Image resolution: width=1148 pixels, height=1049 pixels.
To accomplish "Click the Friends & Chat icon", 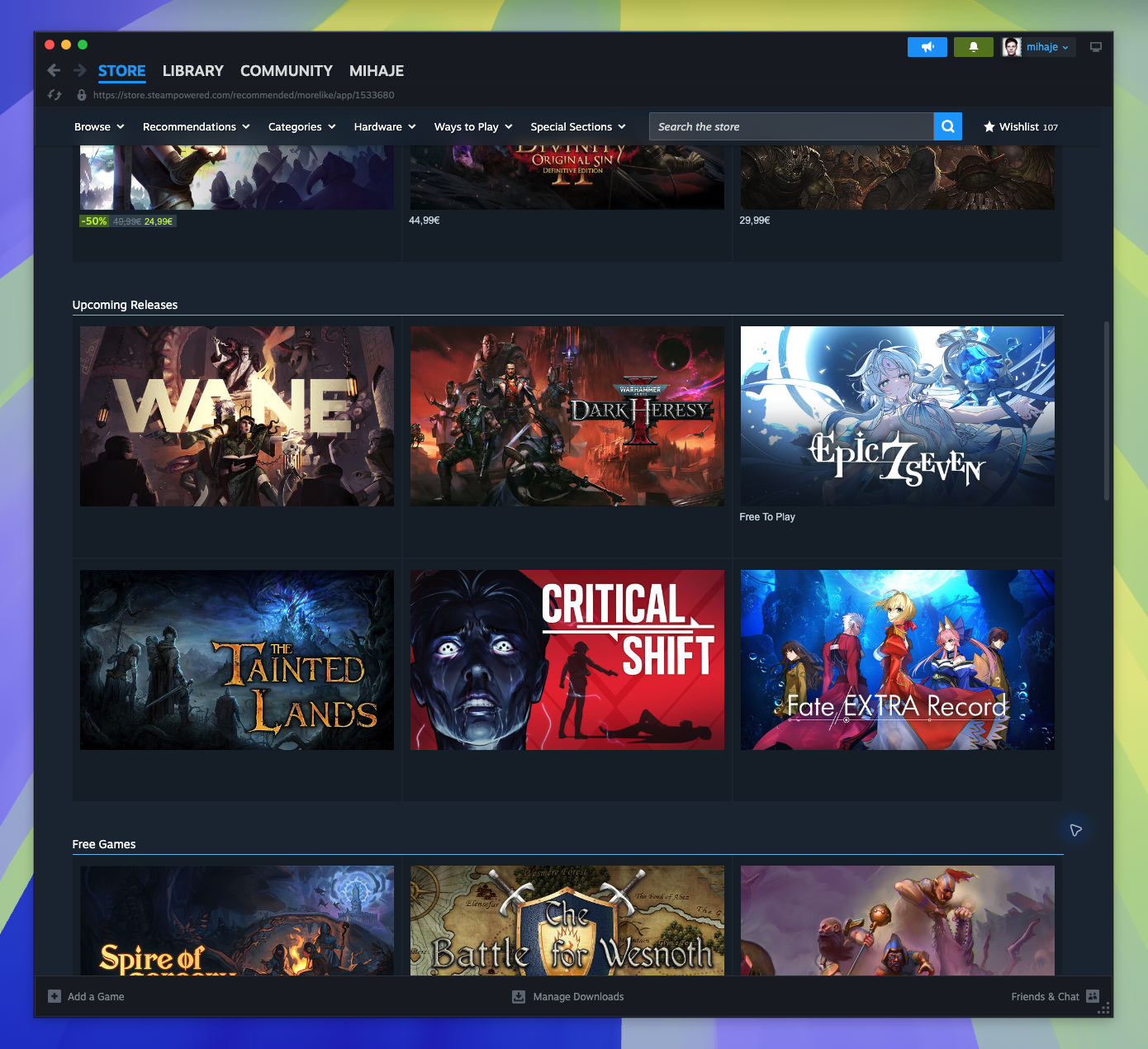I will point(1093,996).
